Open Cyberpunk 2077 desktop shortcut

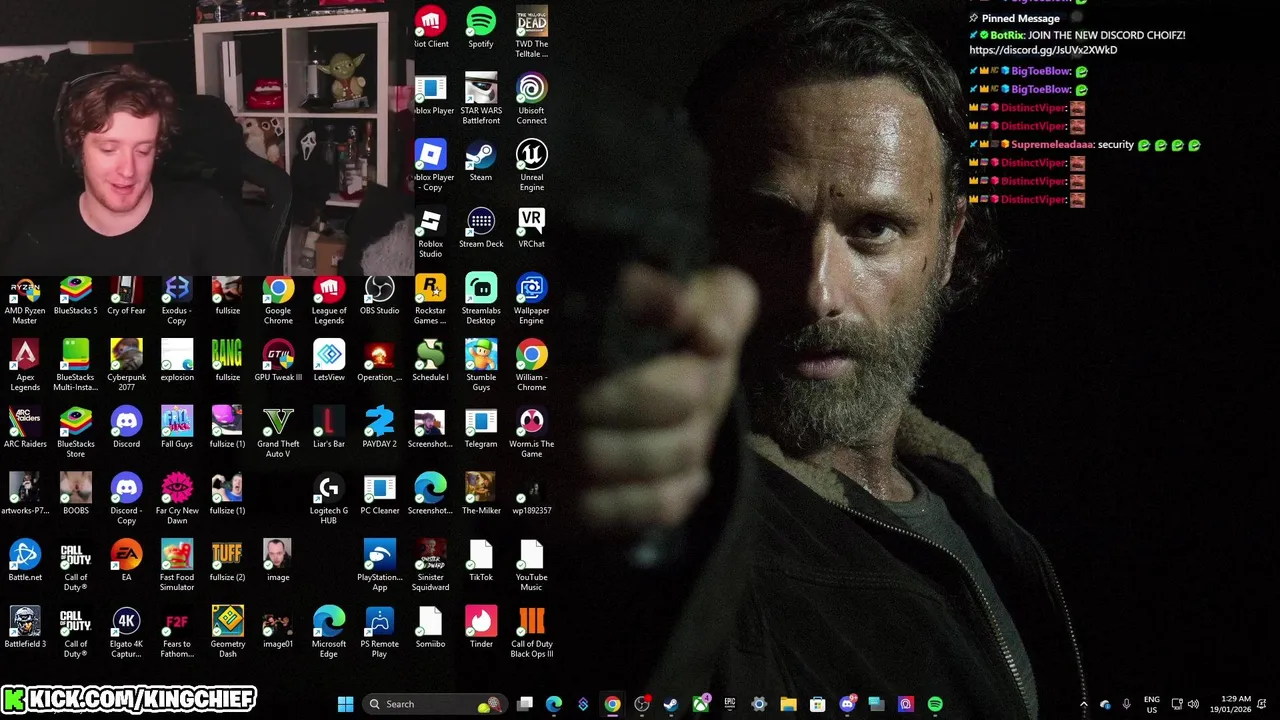tap(126, 366)
